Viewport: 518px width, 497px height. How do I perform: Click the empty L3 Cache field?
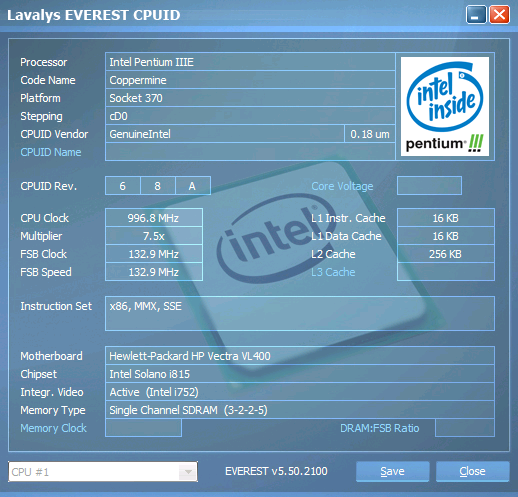(446, 272)
